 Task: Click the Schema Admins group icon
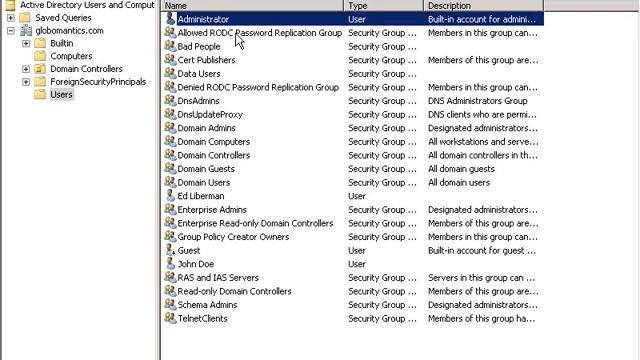(x=170, y=304)
